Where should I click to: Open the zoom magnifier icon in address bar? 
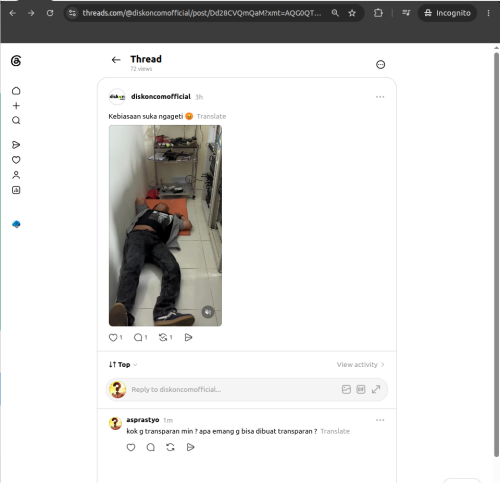(x=335, y=13)
